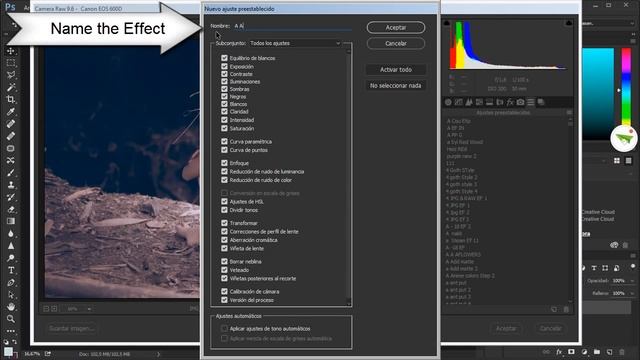Click the Activar todo button
Viewport: 640px width, 360px height.
coord(396,69)
